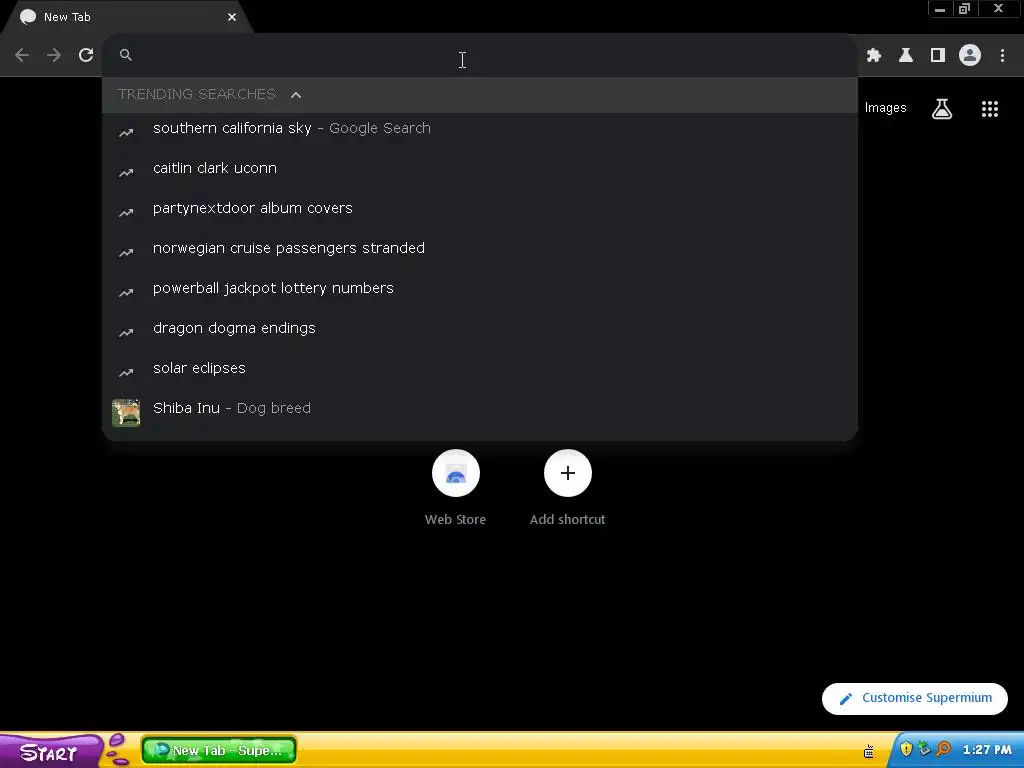Click Customise Supermium button
The width and height of the screenshot is (1024, 768).
tap(915, 698)
